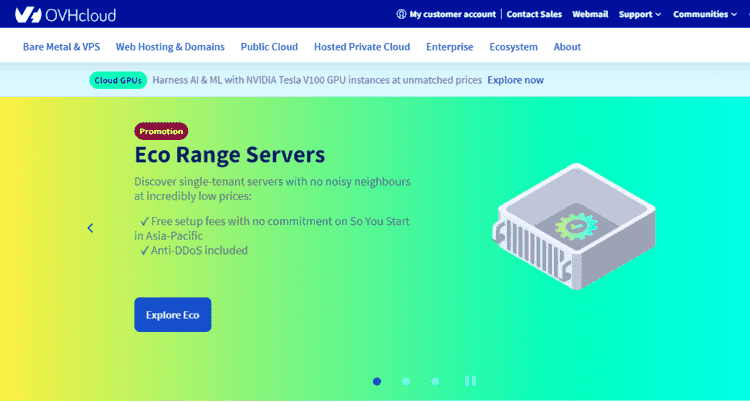The width and height of the screenshot is (750, 402).
Task: Open the Contact Sales link
Action: [534, 14]
